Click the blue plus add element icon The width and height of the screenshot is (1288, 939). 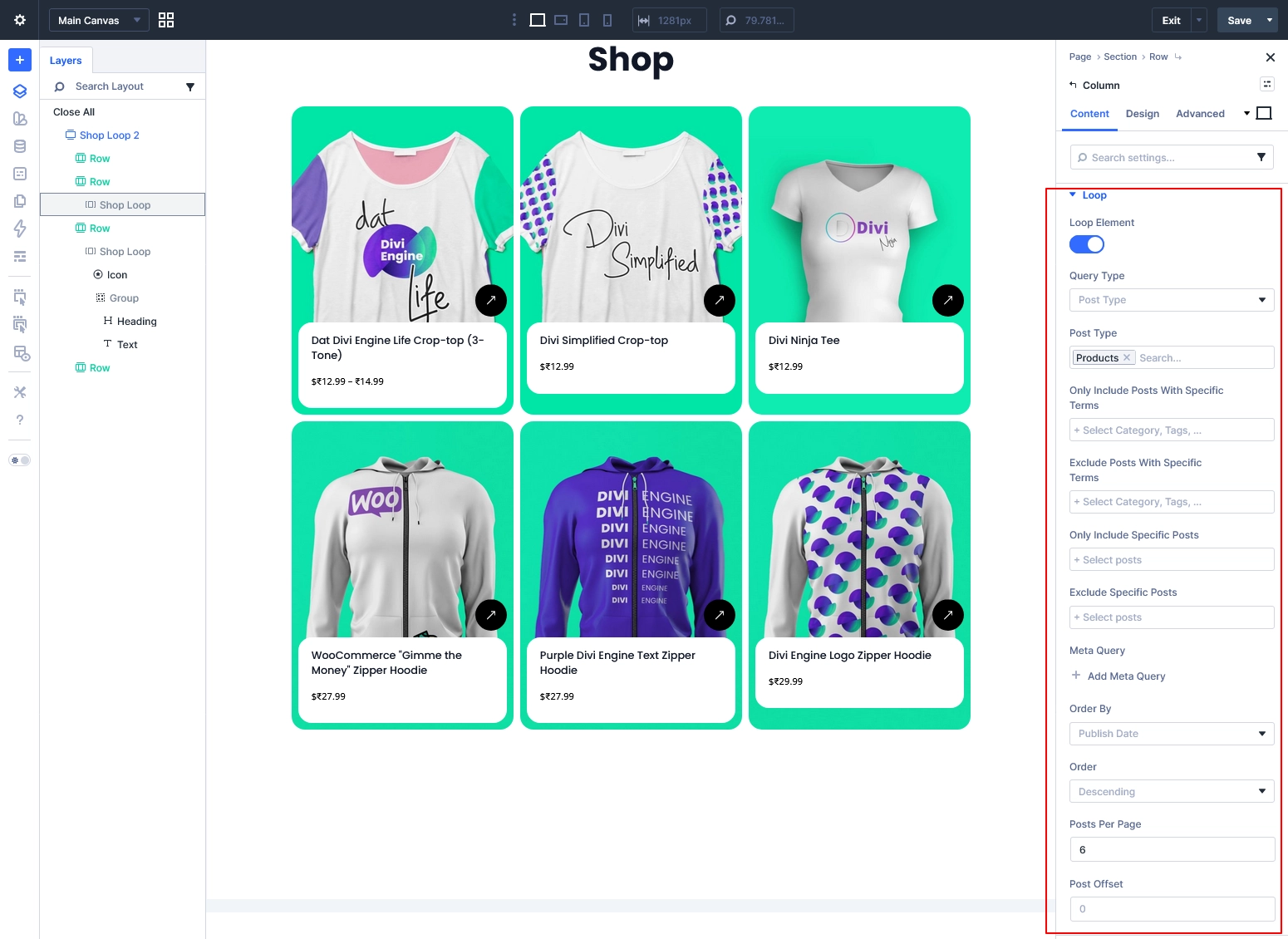point(19,60)
